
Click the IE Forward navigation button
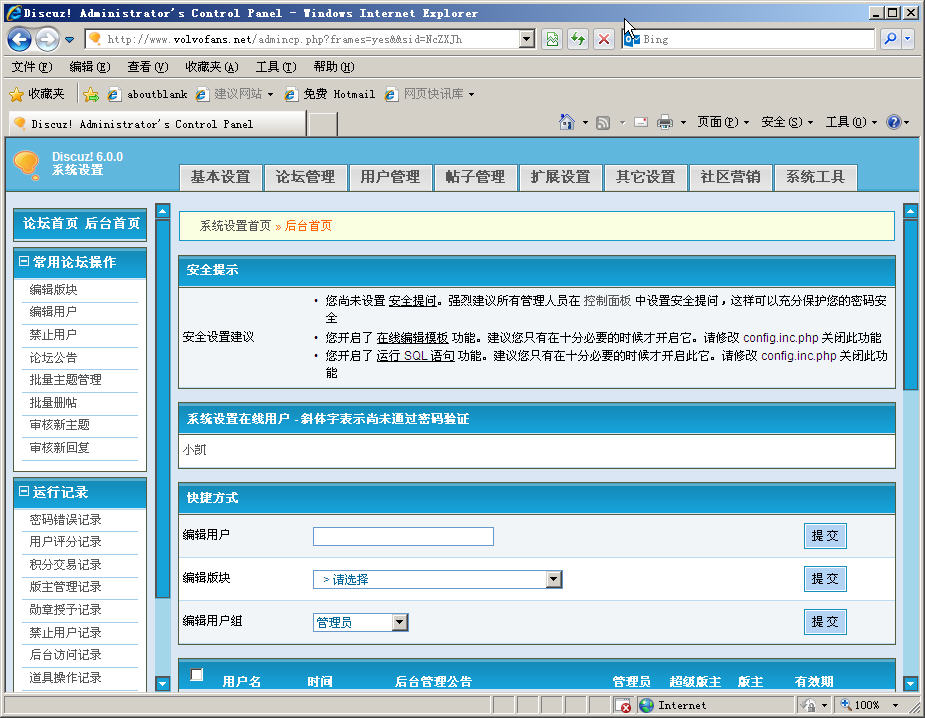[47, 40]
